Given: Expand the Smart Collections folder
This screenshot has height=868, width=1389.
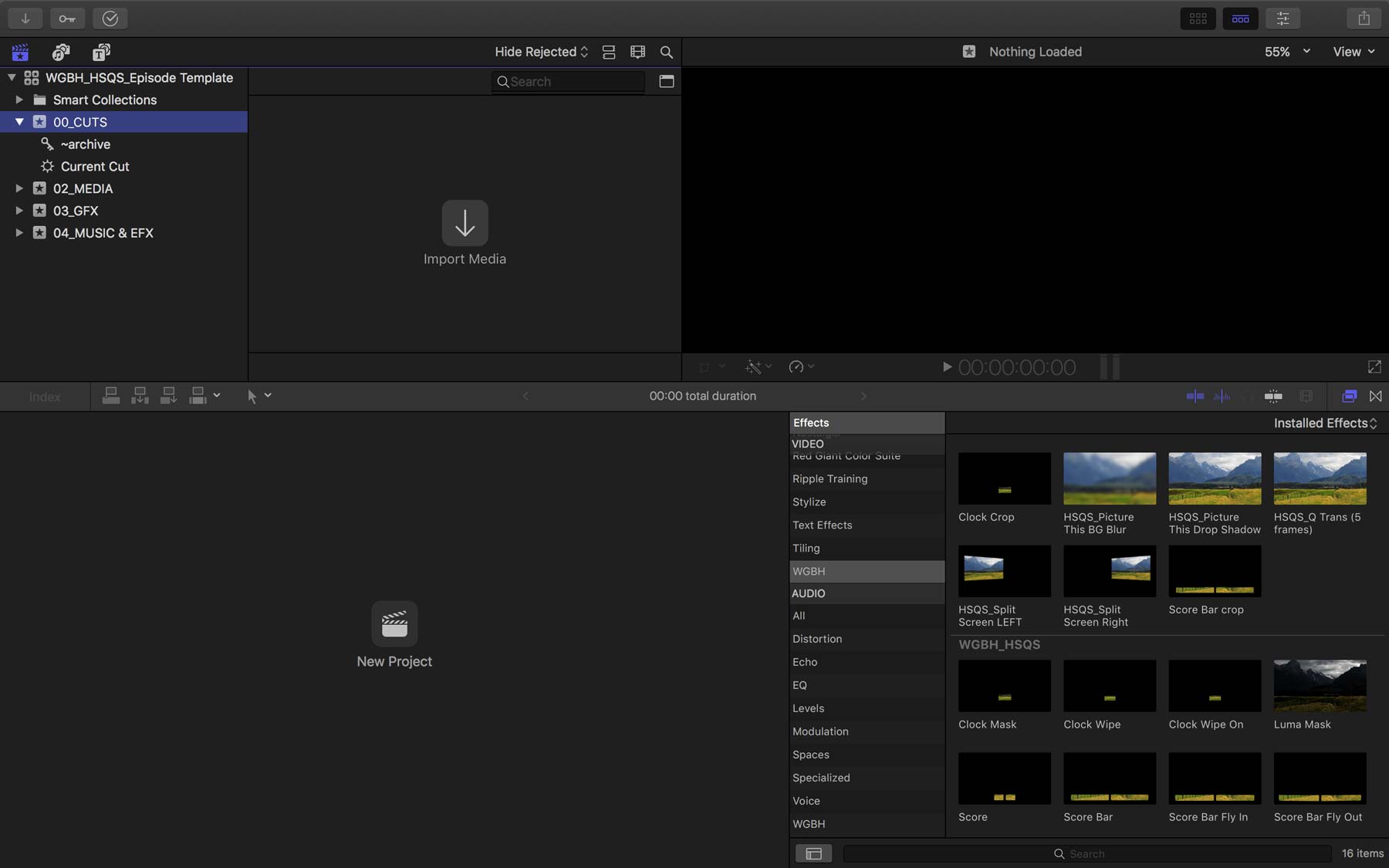Looking at the screenshot, I should 19,100.
